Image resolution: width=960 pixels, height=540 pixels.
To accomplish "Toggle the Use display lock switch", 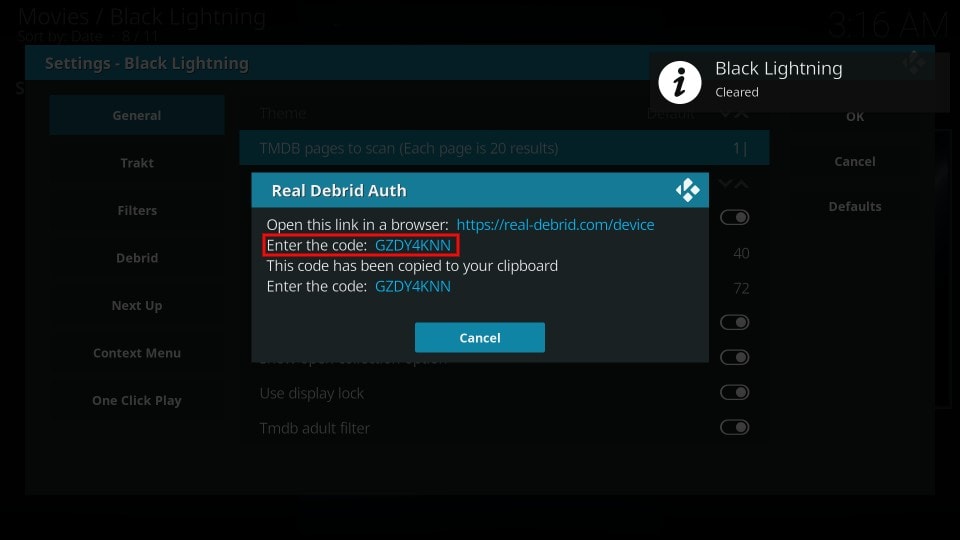I will click(734, 392).
